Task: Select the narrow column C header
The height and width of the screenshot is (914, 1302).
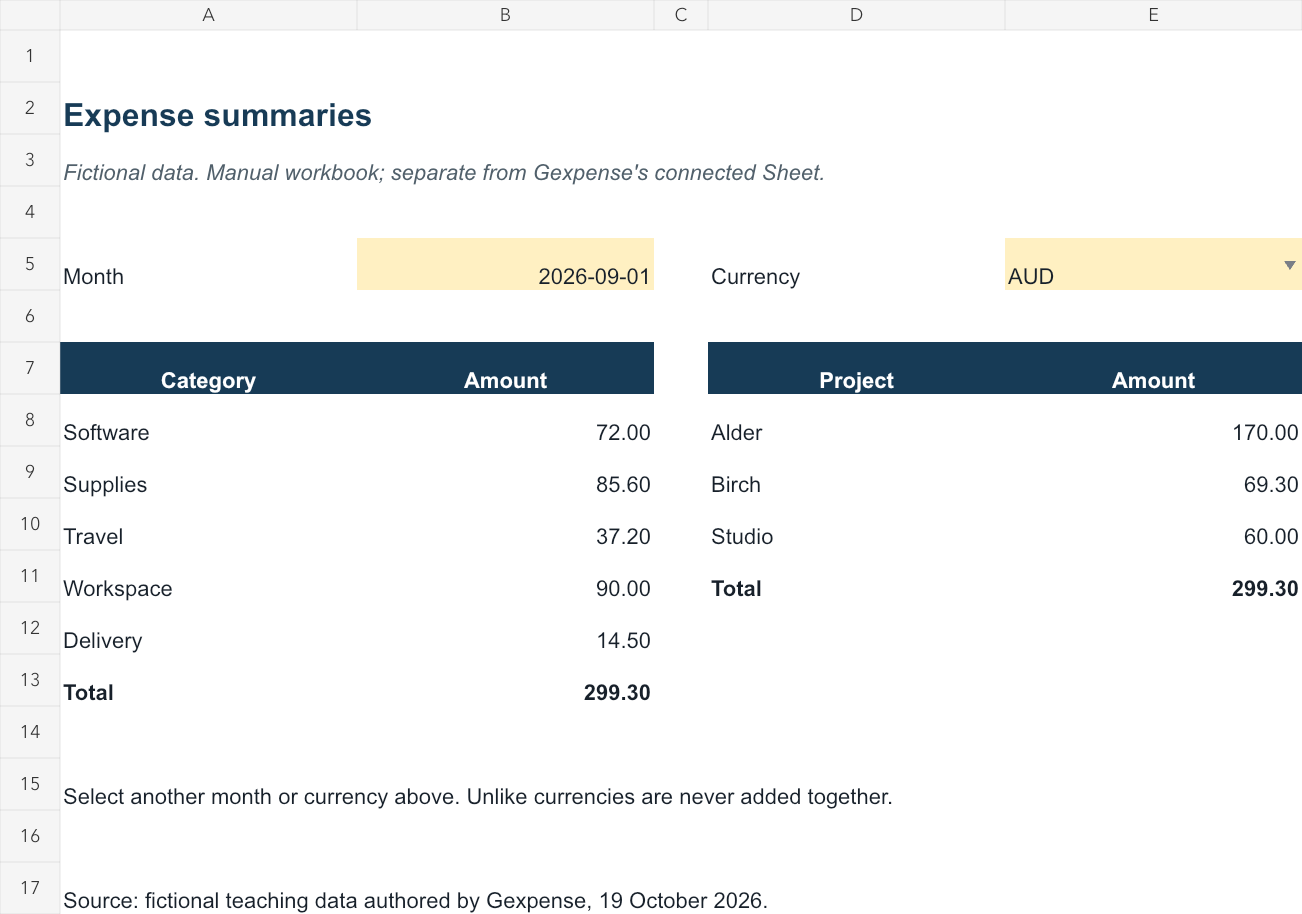Action: [681, 15]
